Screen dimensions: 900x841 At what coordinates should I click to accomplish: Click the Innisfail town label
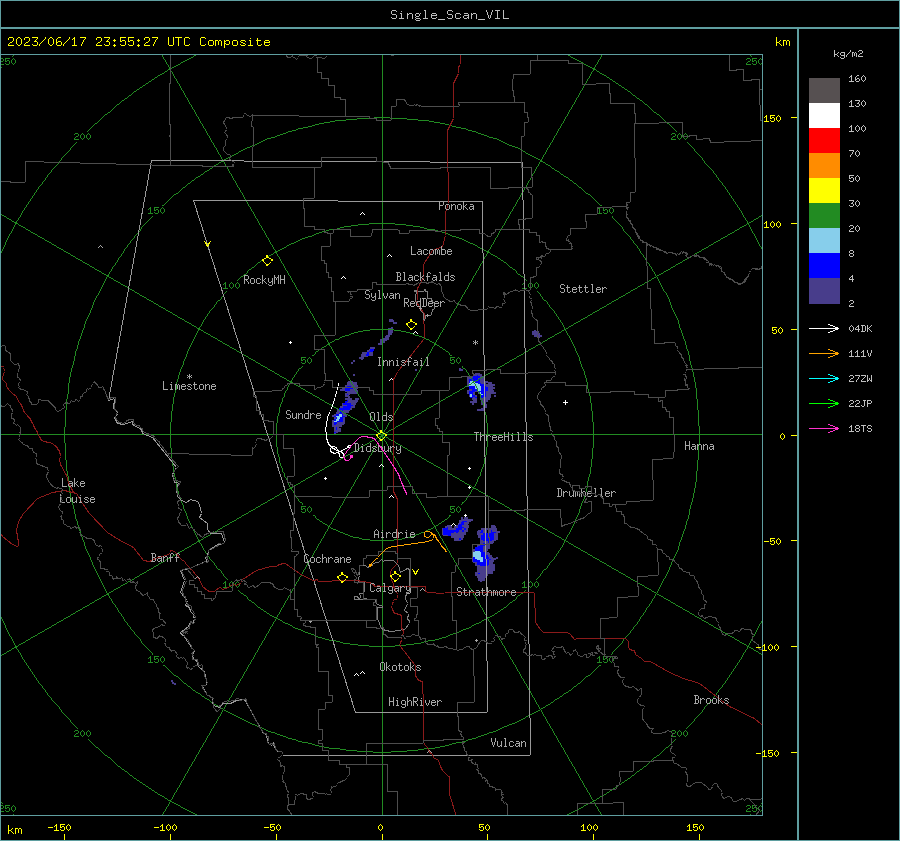pos(403,362)
